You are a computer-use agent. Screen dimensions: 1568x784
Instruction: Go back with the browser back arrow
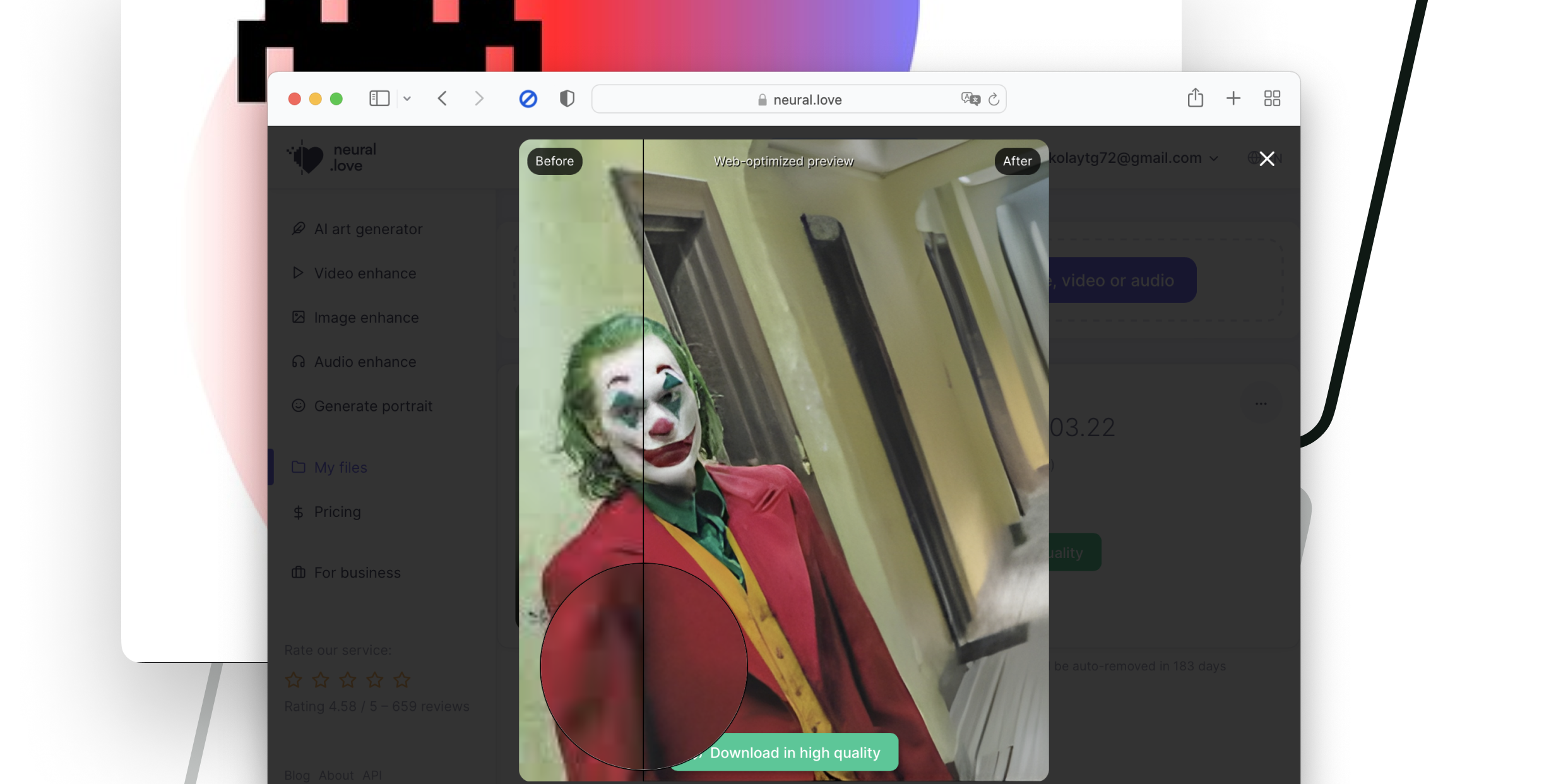pyautogui.click(x=442, y=98)
